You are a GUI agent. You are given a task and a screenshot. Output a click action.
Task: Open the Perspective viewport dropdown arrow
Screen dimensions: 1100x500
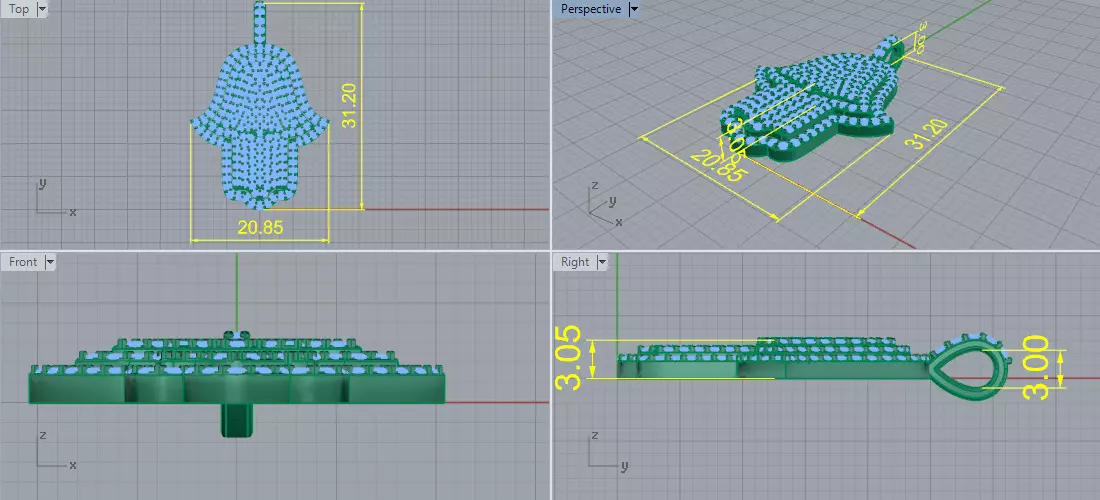pos(634,9)
